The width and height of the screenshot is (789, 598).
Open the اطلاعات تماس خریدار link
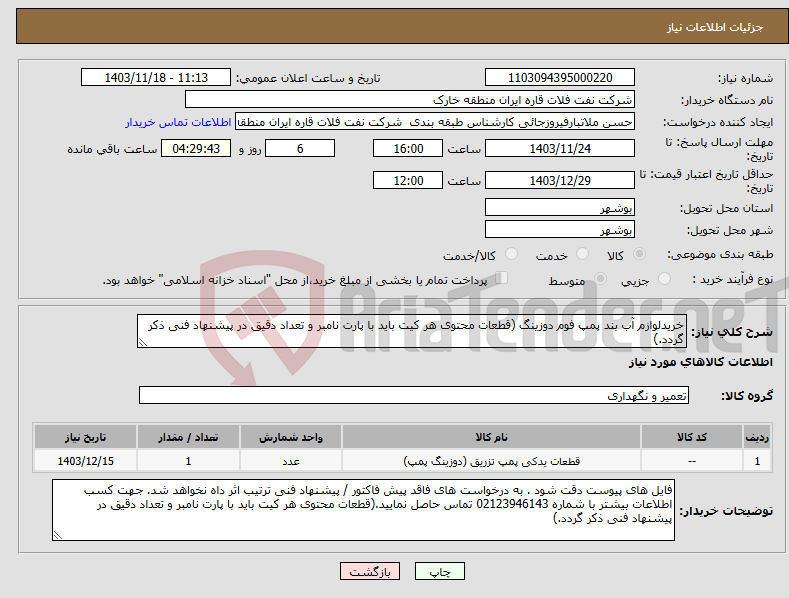pos(178,122)
